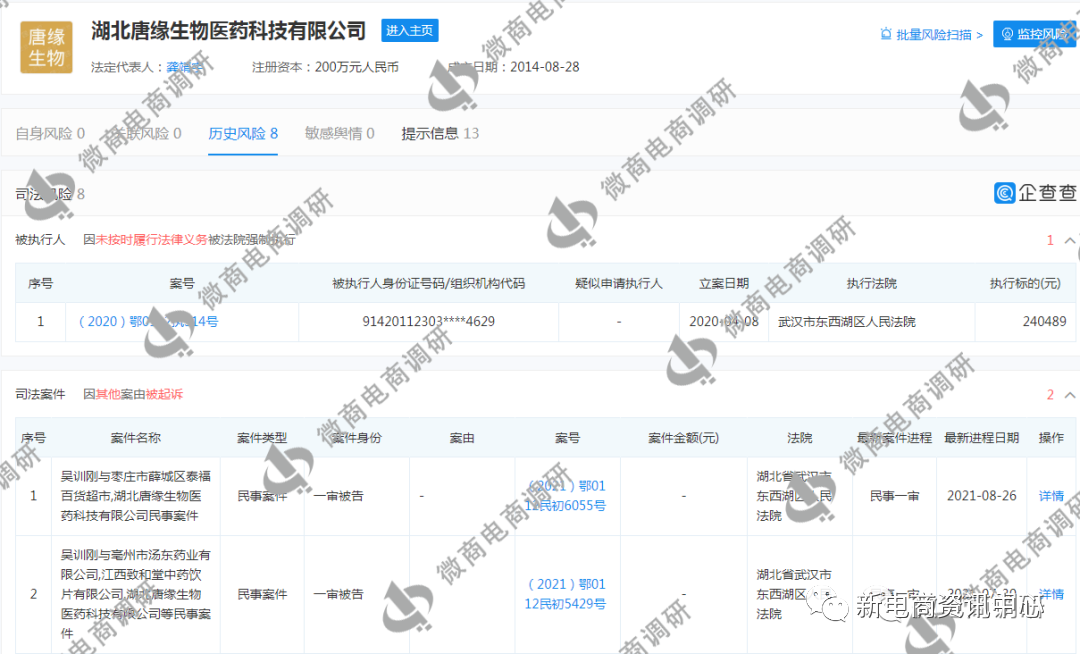Click the case name 吴训刚与枣庄市薛城区泰福百货超市
Viewport: 1080px width, 654px height.
point(136,496)
